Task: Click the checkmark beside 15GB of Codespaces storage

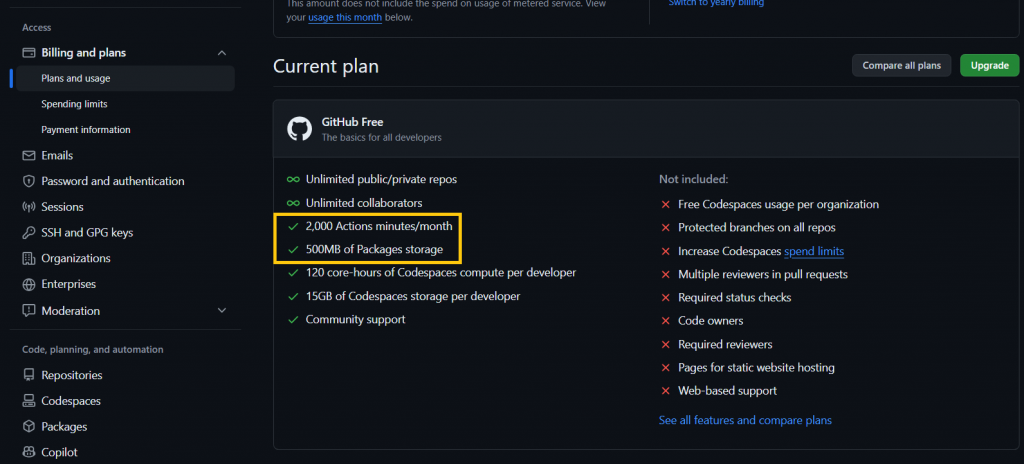Action: click(293, 296)
